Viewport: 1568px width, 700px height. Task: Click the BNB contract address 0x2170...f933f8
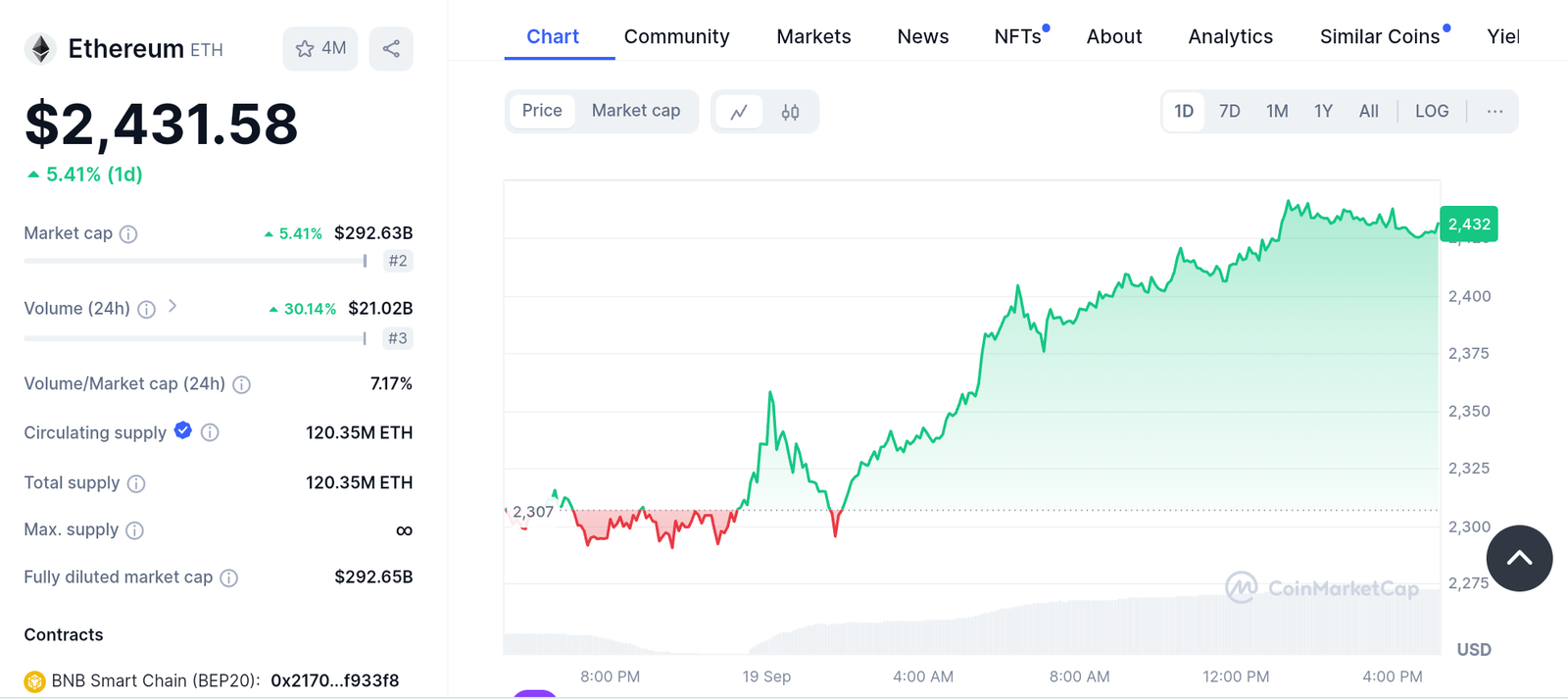coord(334,681)
